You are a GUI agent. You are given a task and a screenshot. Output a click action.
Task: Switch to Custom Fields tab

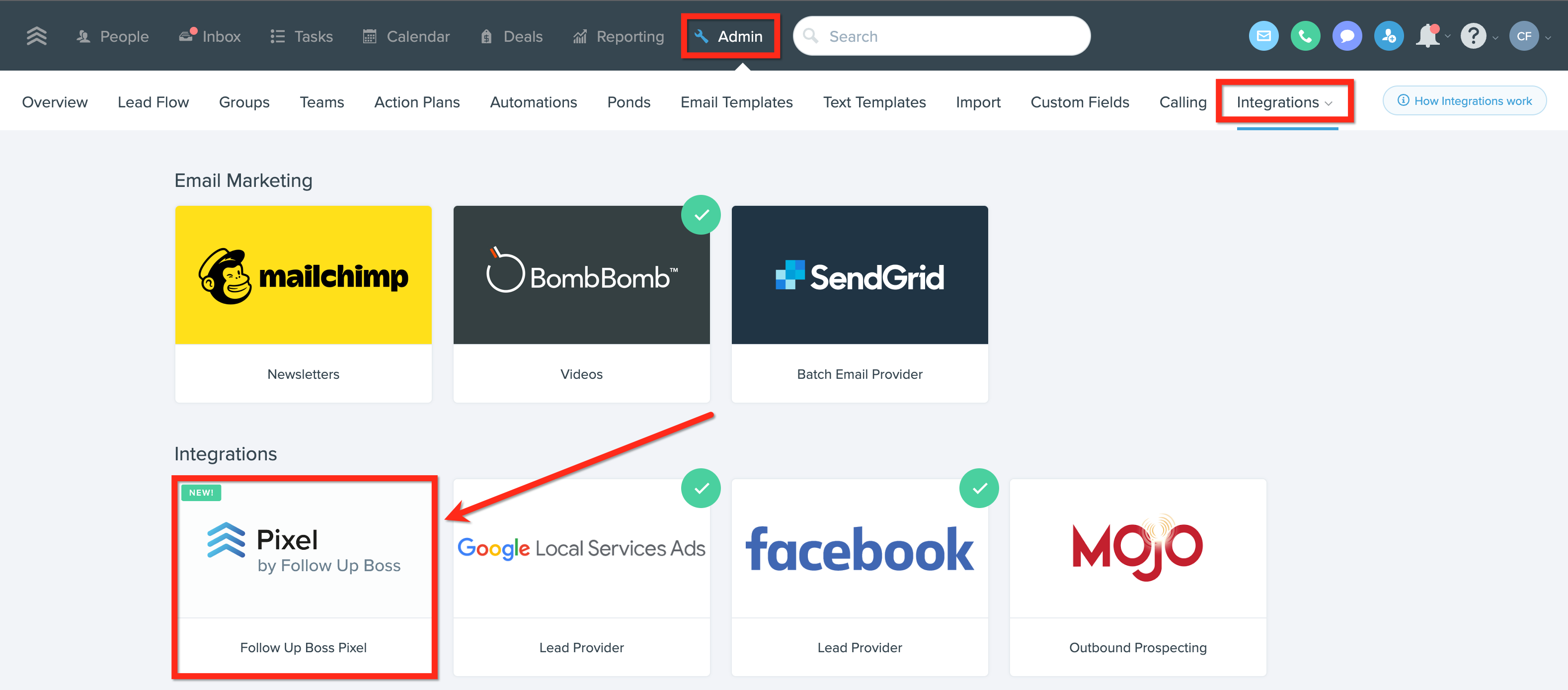click(x=1080, y=102)
